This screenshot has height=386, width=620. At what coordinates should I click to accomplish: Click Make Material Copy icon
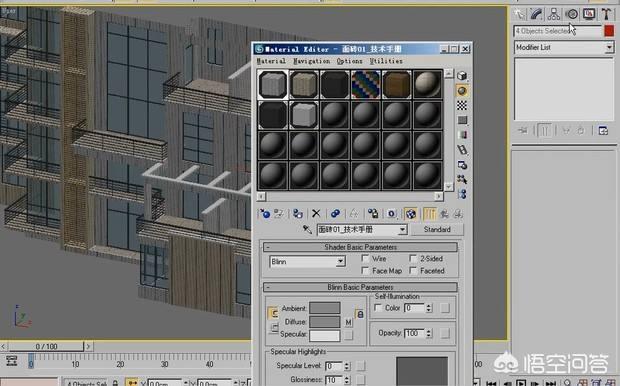pos(335,214)
